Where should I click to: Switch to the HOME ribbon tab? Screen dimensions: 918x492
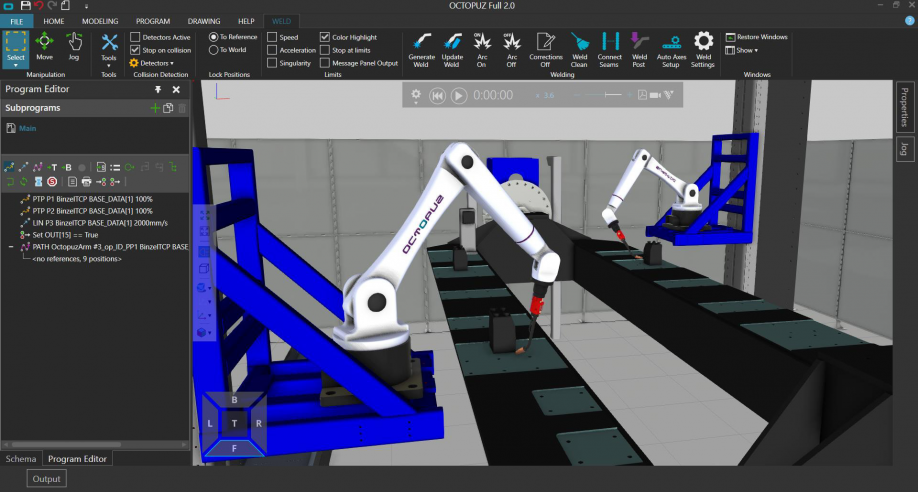click(54, 21)
